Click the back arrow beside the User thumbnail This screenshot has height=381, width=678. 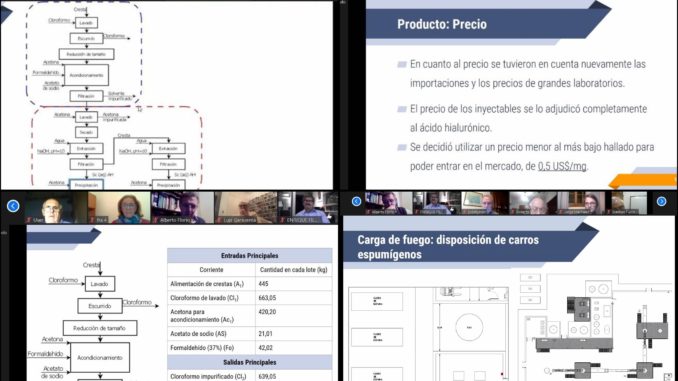[13, 206]
